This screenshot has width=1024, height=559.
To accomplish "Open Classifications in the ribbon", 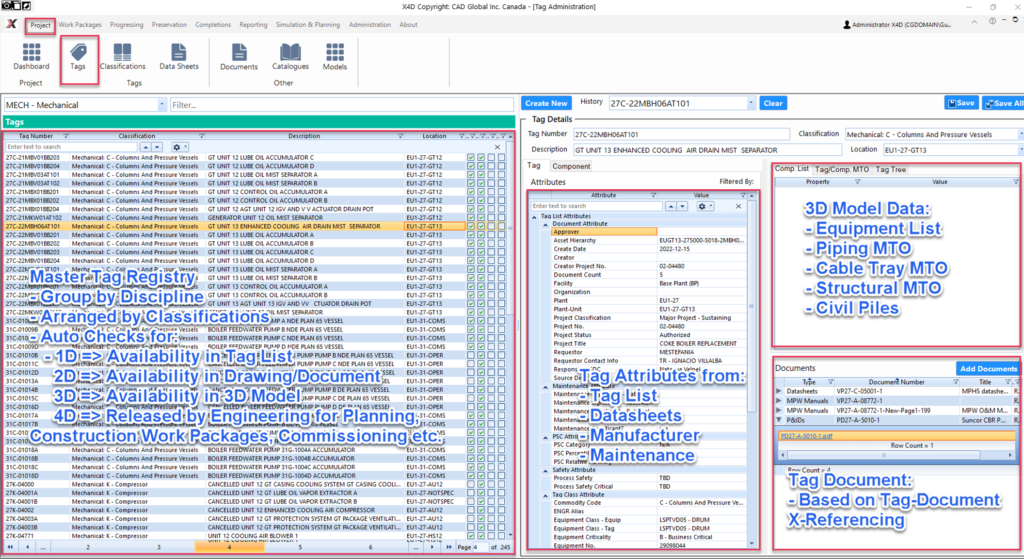I will click(x=122, y=58).
